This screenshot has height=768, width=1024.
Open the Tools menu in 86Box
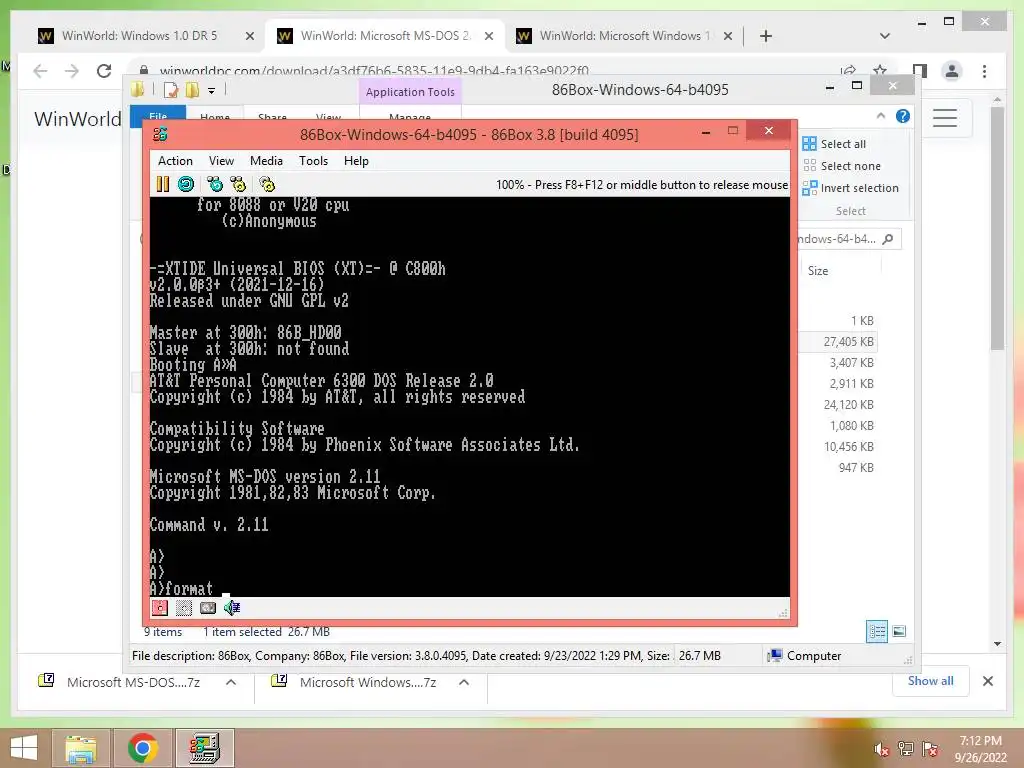pyautogui.click(x=313, y=161)
